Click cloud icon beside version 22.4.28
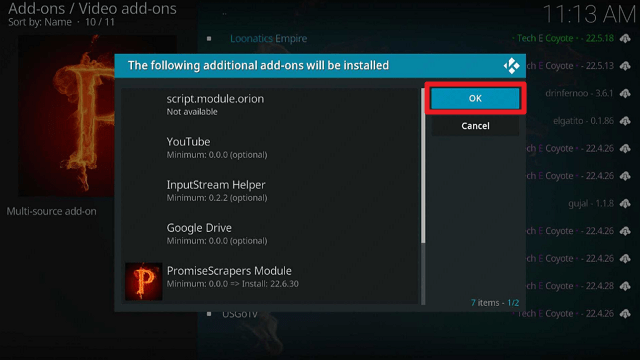 click(625, 286)
